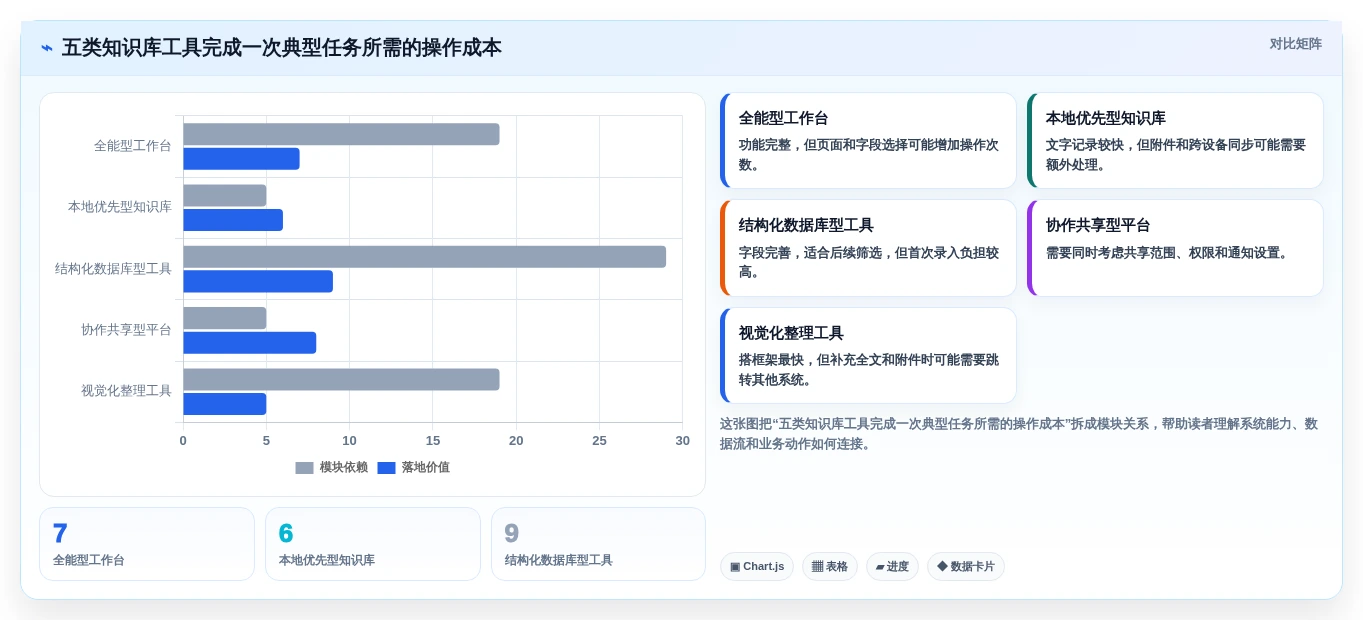Click the gray bar for 协作共享型平台
Viewport: 1363px width, 620px height.
click(225, 318)
